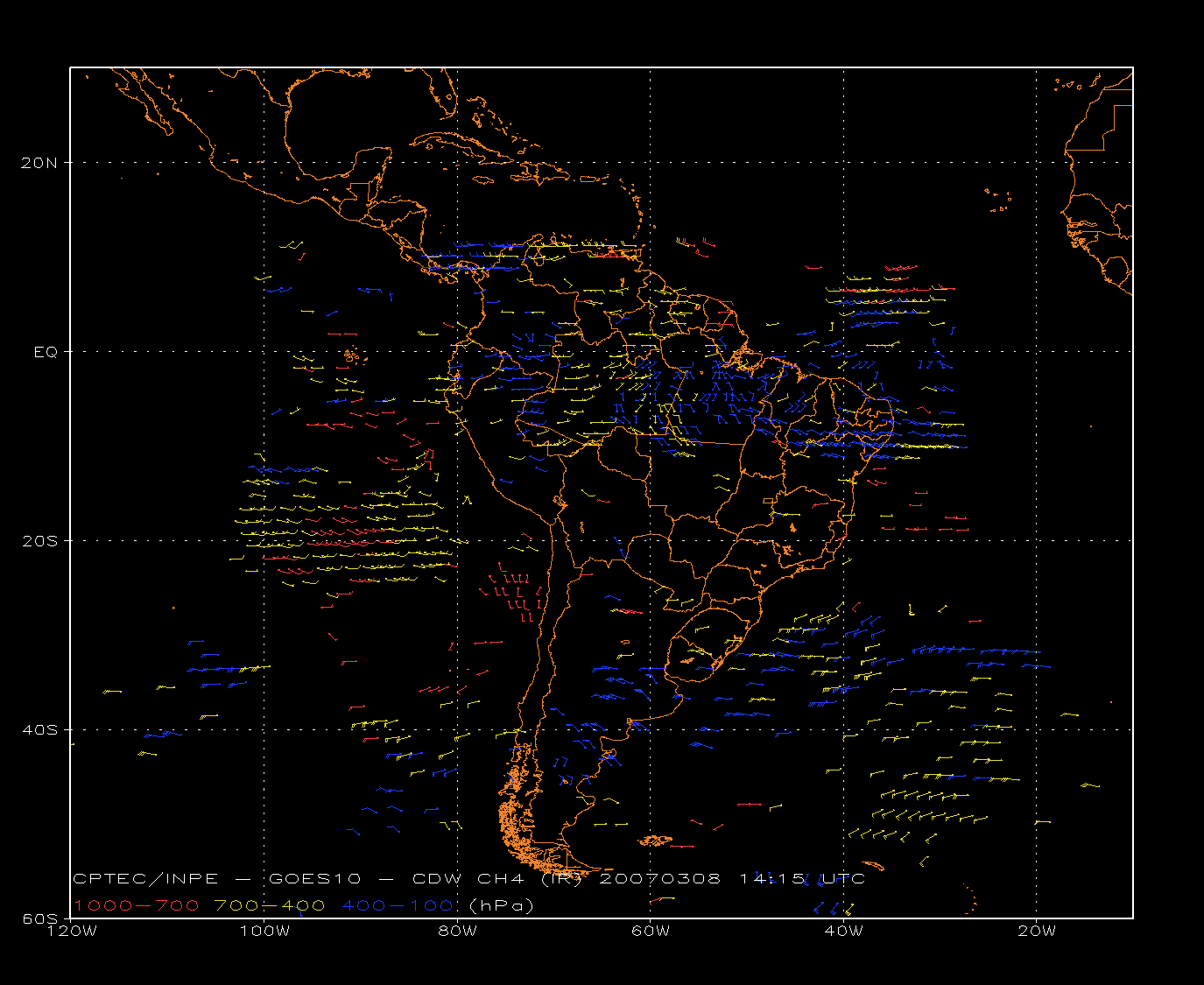Click the 60W longitude axis label

tap(651, 931)
